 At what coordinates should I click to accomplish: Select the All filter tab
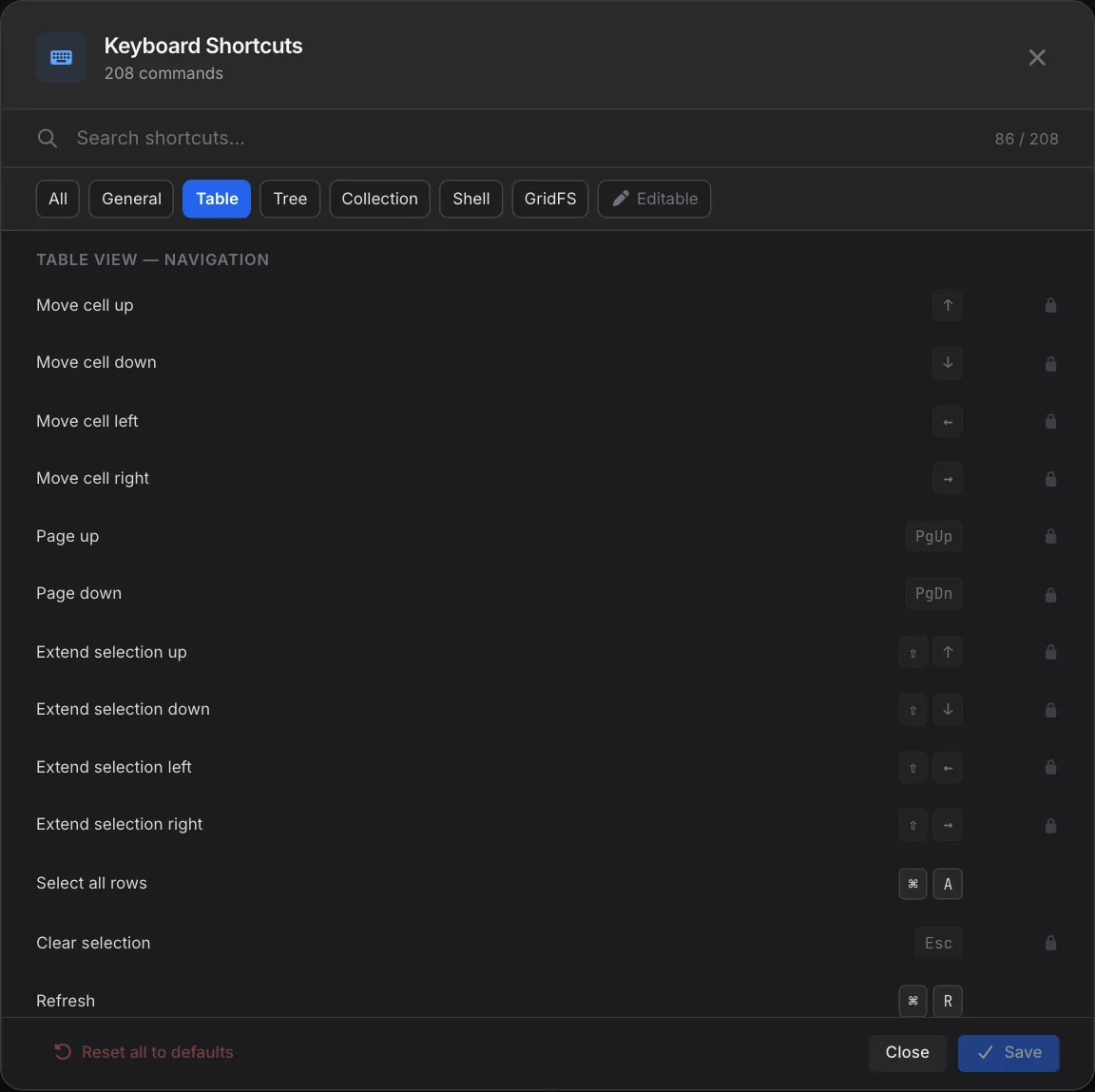point(58,199)
